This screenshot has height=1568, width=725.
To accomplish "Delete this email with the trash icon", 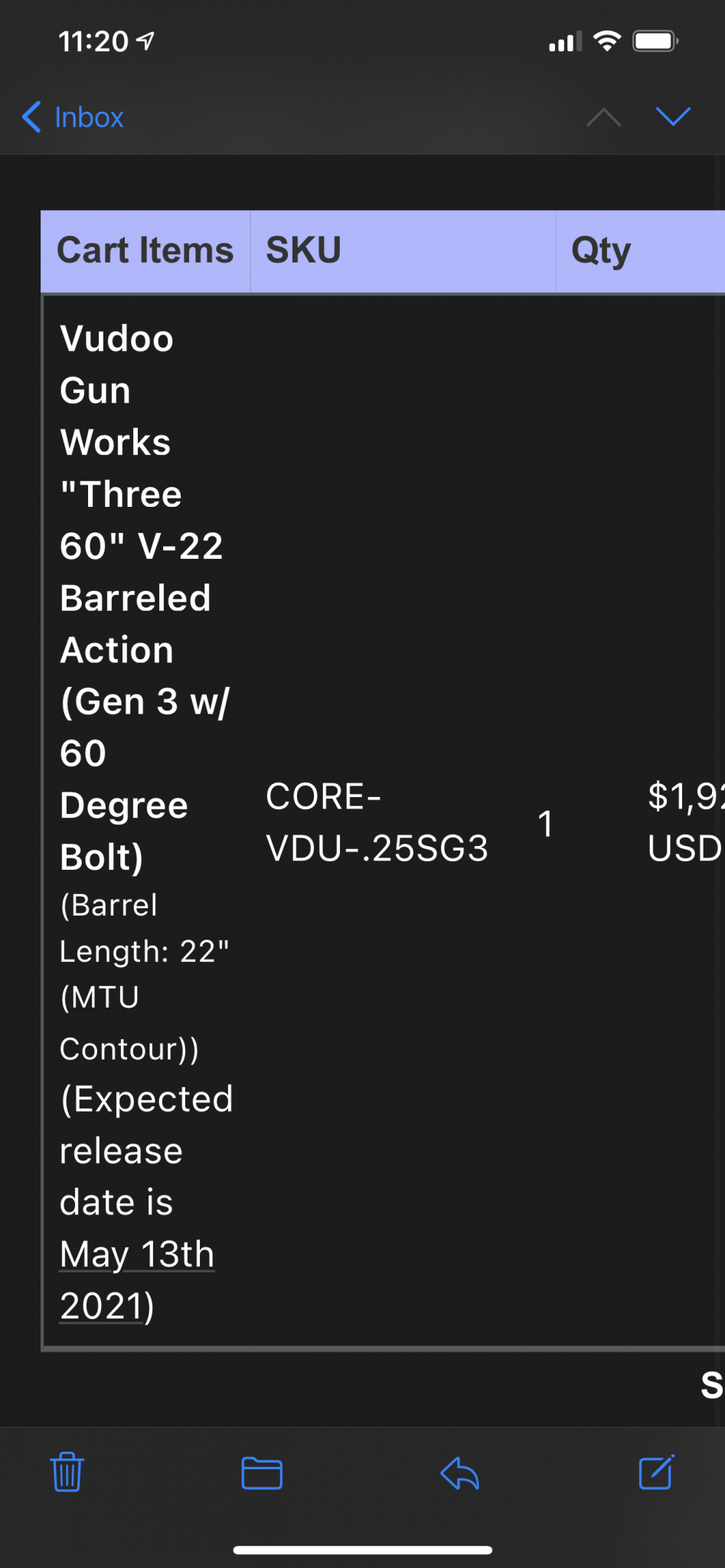I will (67, 1472).
